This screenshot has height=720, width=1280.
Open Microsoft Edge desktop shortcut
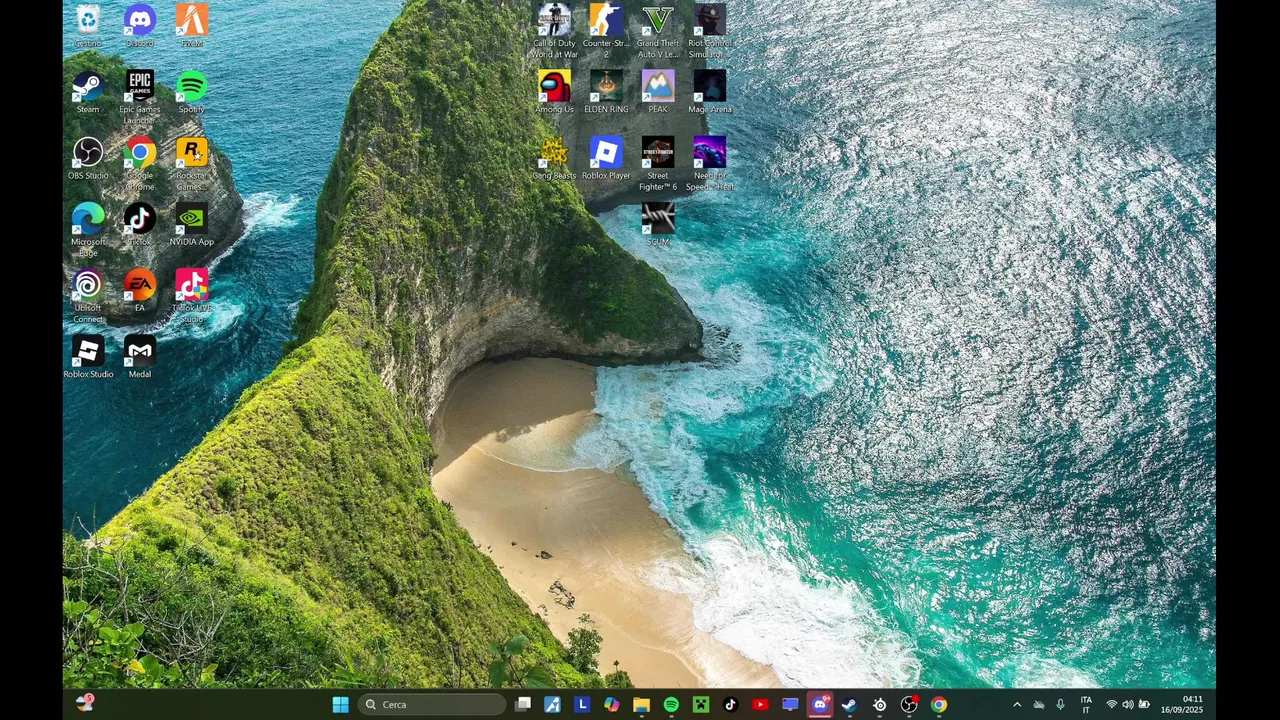(x=88, y=229)
